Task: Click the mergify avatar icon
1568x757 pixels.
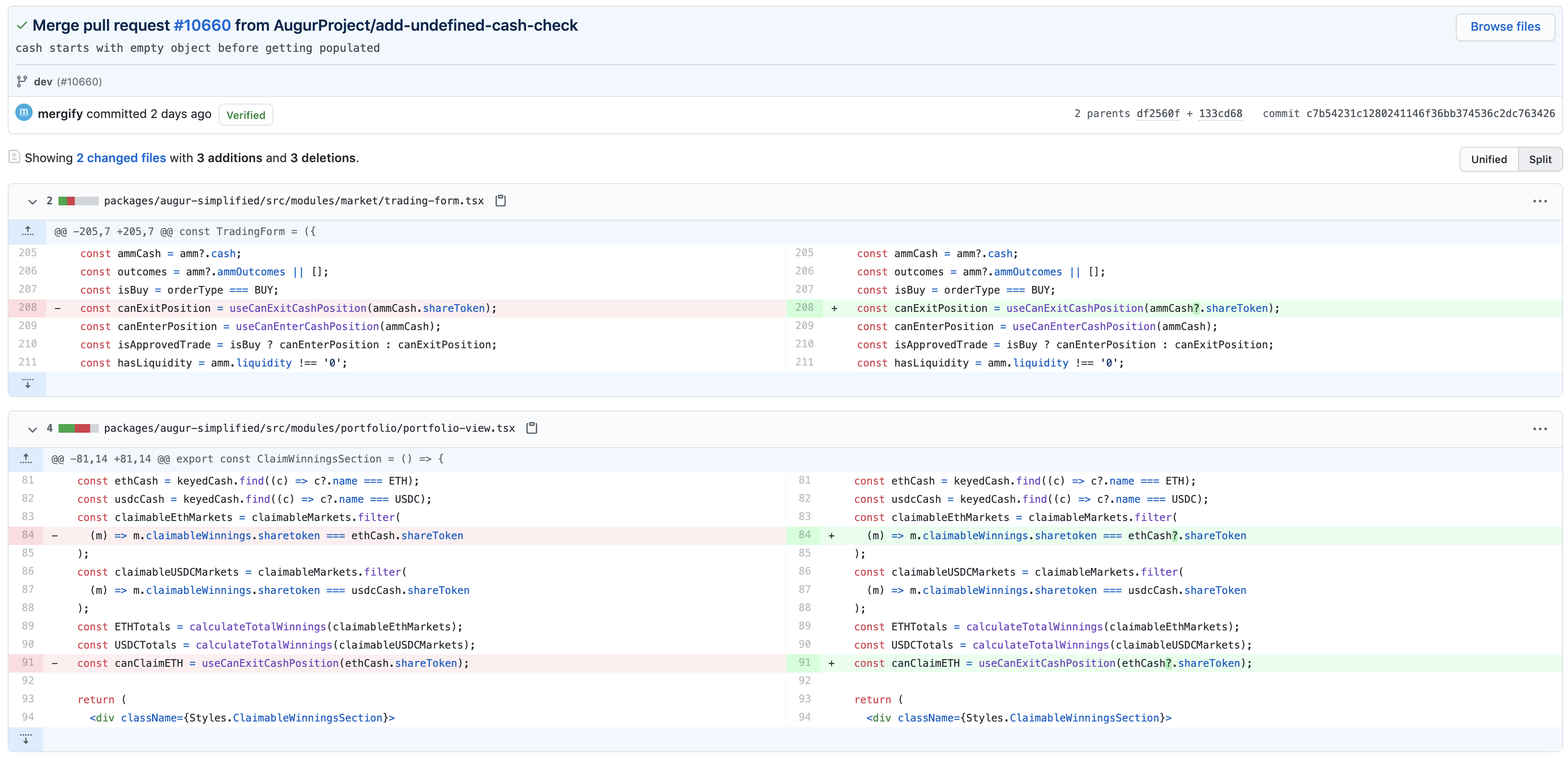Action: (24, 113)
